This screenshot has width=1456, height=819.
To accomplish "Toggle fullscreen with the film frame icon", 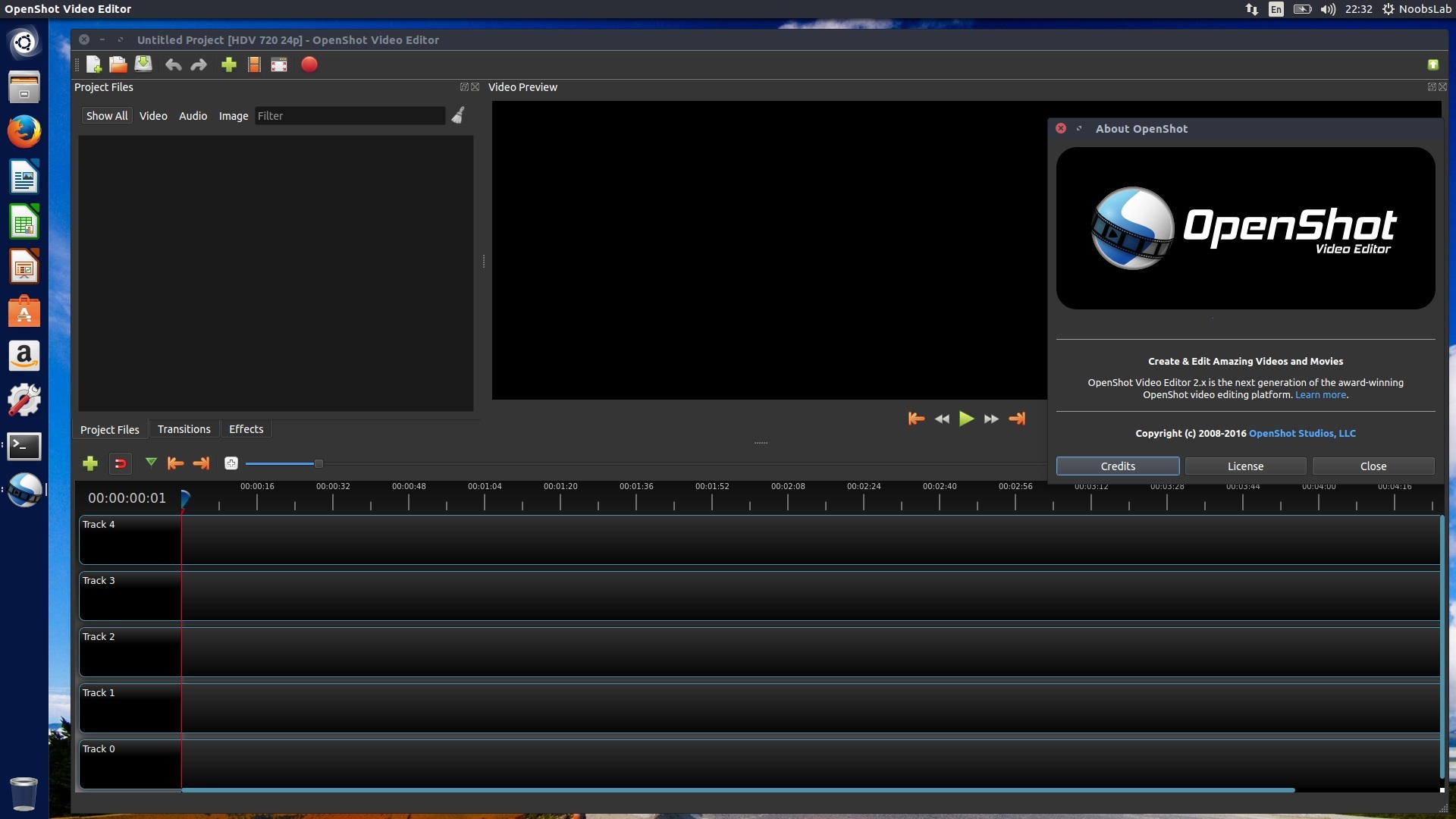I will point(279,64).
